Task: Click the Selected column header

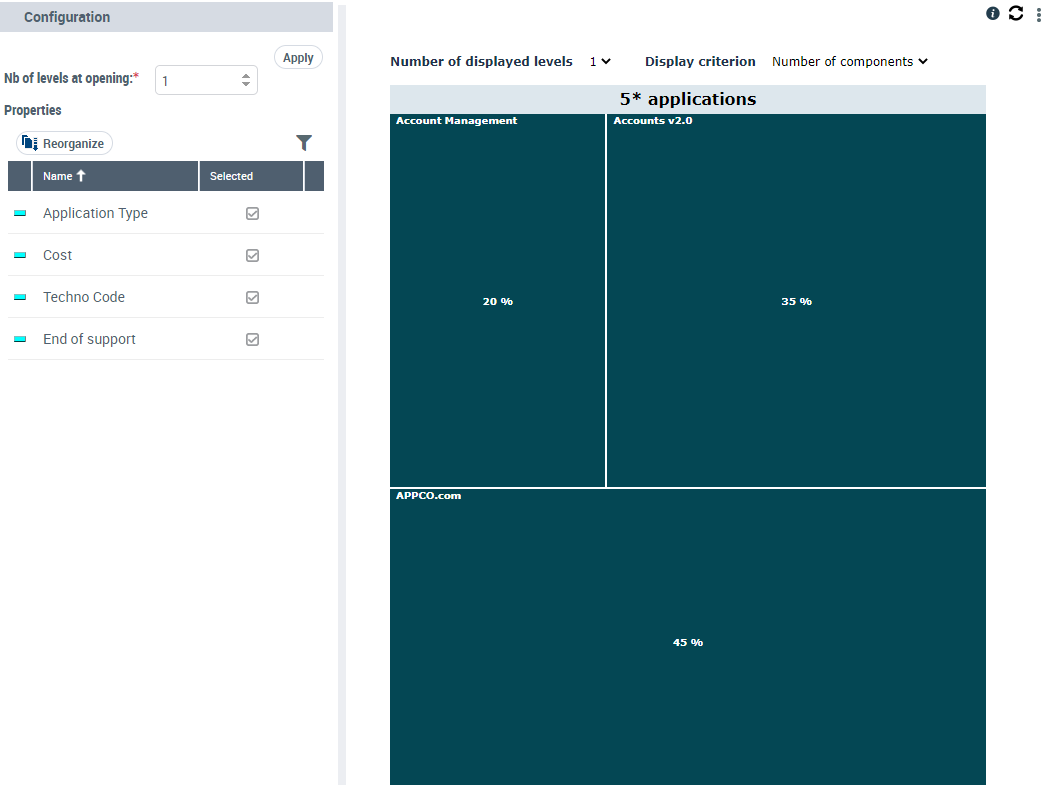Action: coord(231,176)
